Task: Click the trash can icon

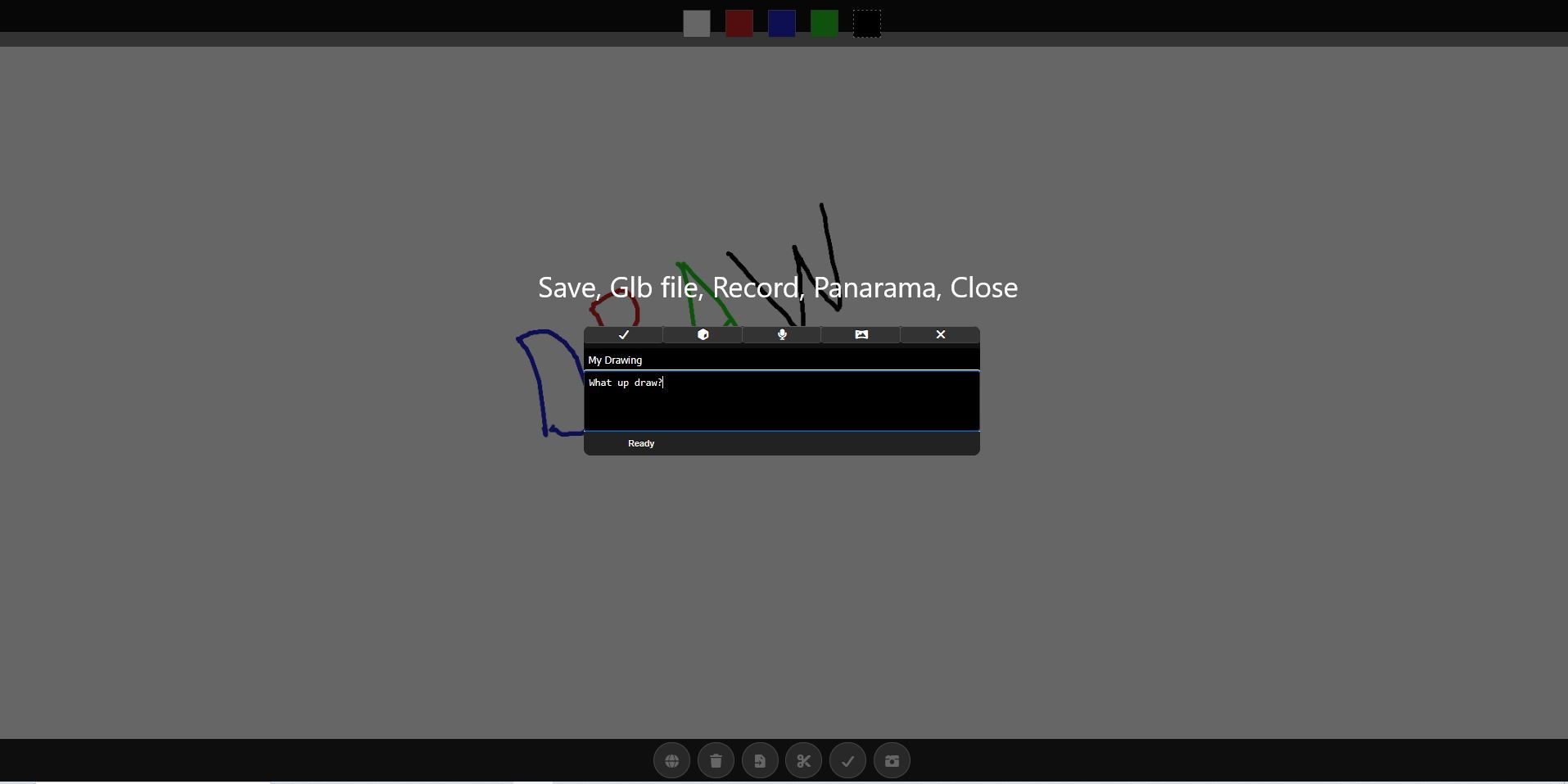Action: click(716, 761)
